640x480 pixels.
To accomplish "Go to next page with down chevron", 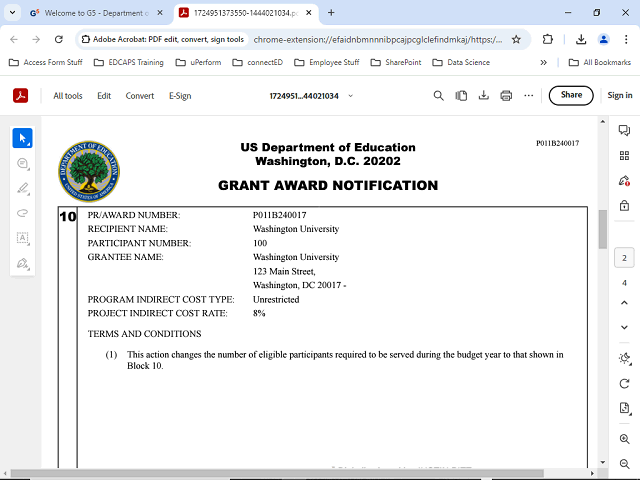I will point(624,327).
